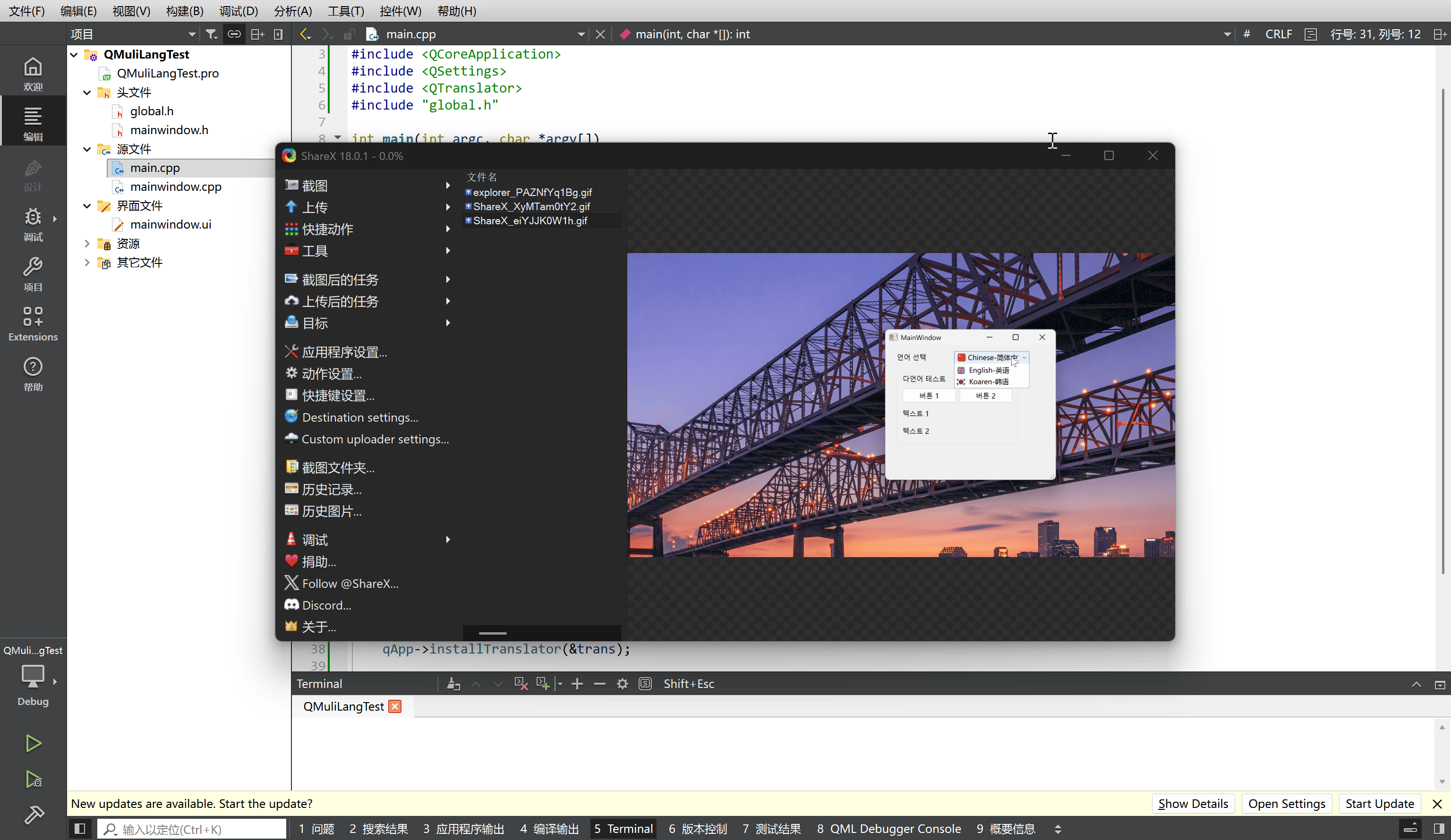
Task: Open Terminal settings gear icon
Action: [x=623, y=683]
